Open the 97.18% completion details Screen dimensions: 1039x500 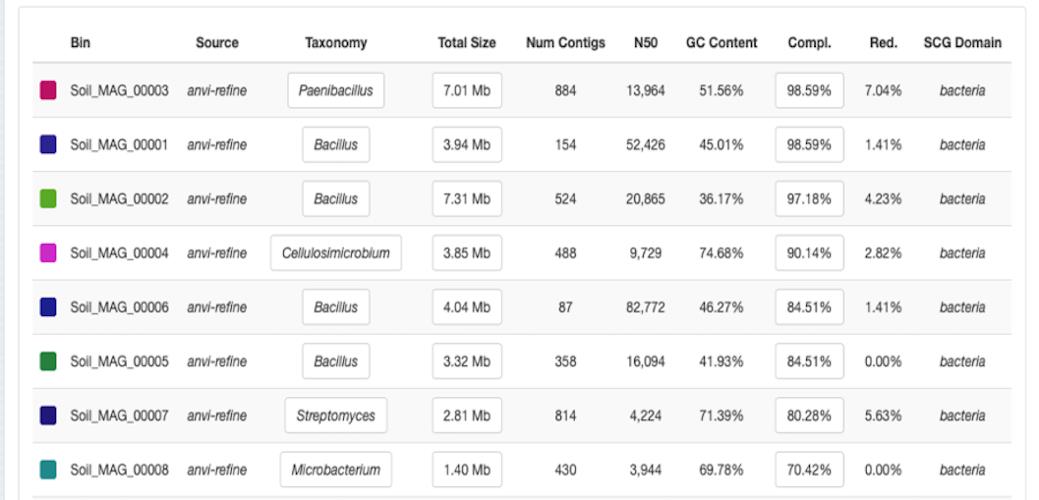[809, 199]
